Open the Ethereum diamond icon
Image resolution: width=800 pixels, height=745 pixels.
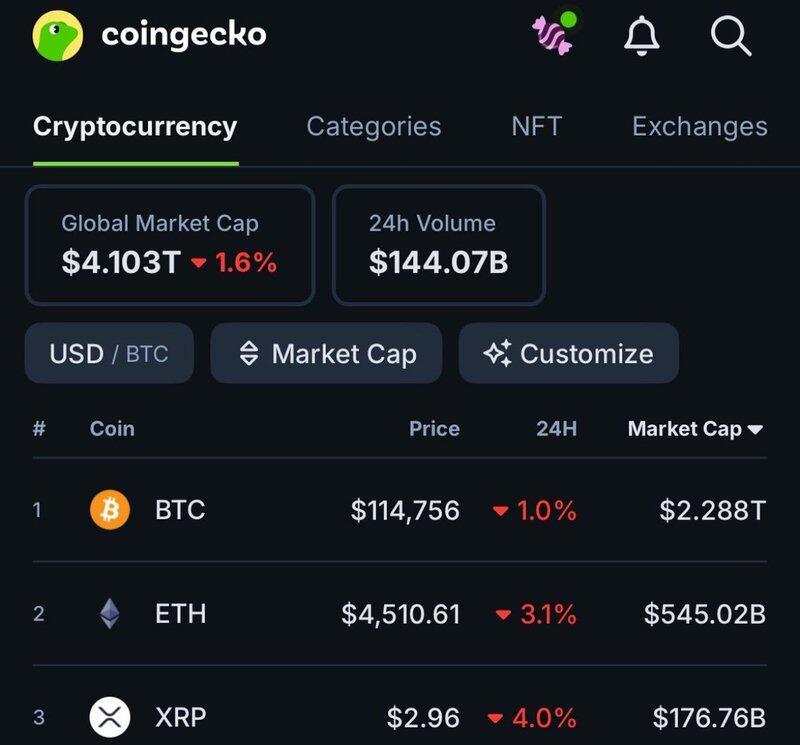(x=110, y=613)
